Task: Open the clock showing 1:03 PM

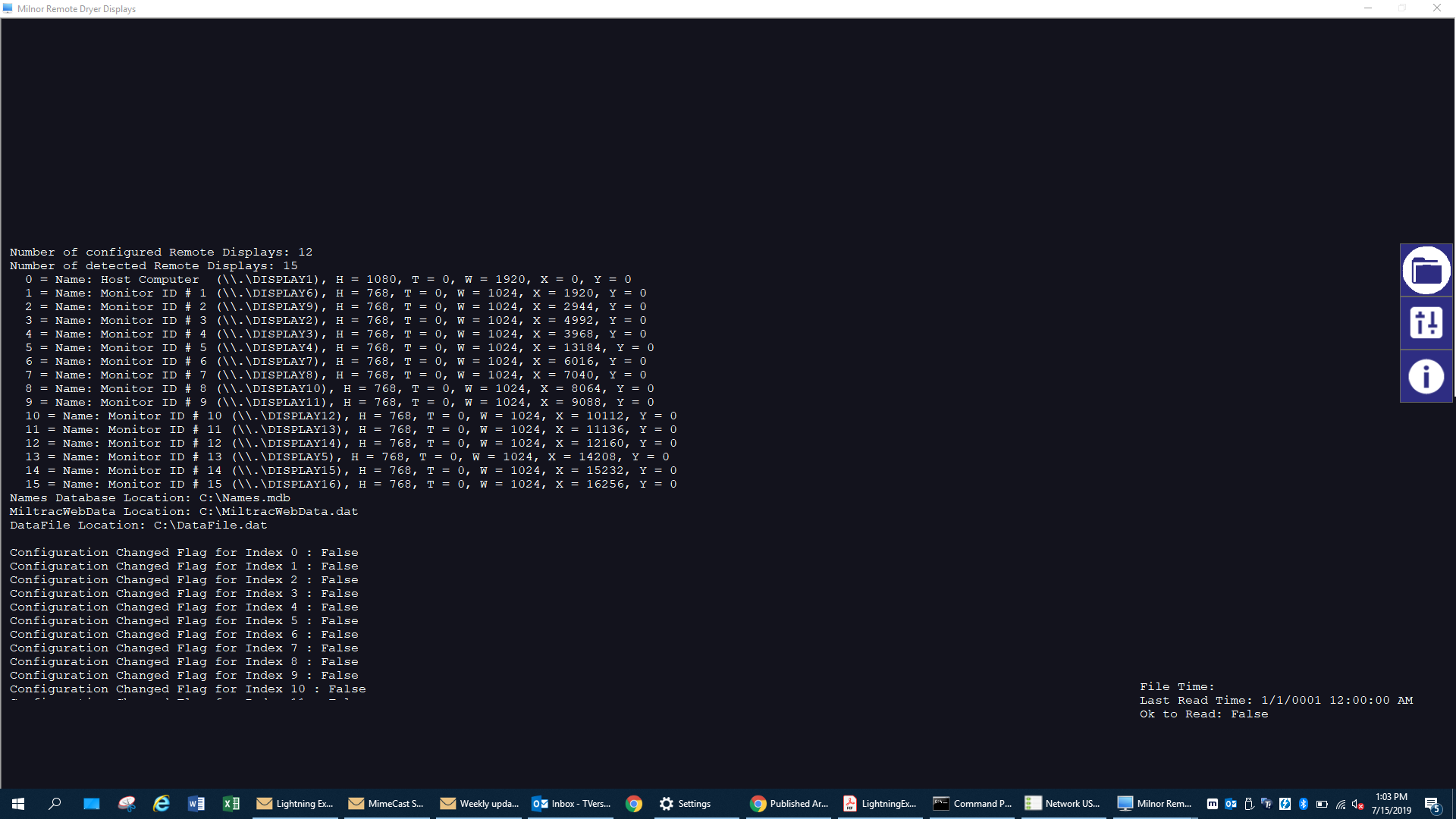Action: 1391,804
